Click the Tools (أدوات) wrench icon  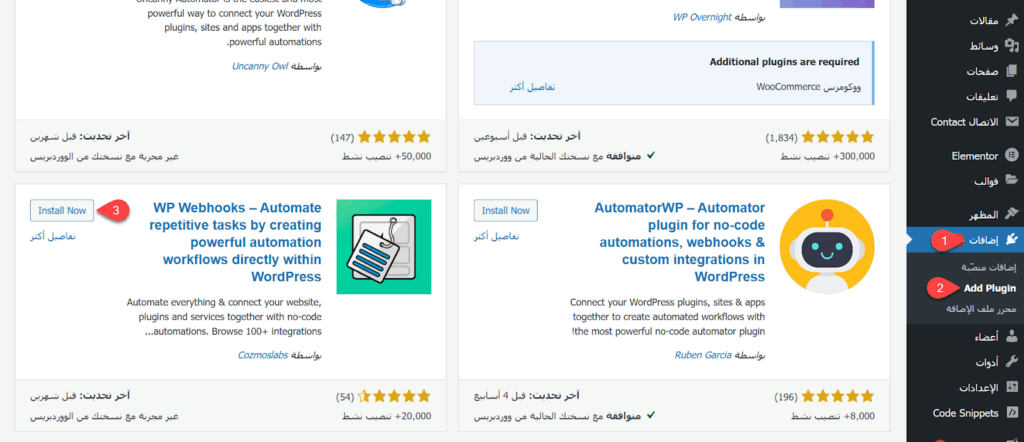(x=1011, y=361)
